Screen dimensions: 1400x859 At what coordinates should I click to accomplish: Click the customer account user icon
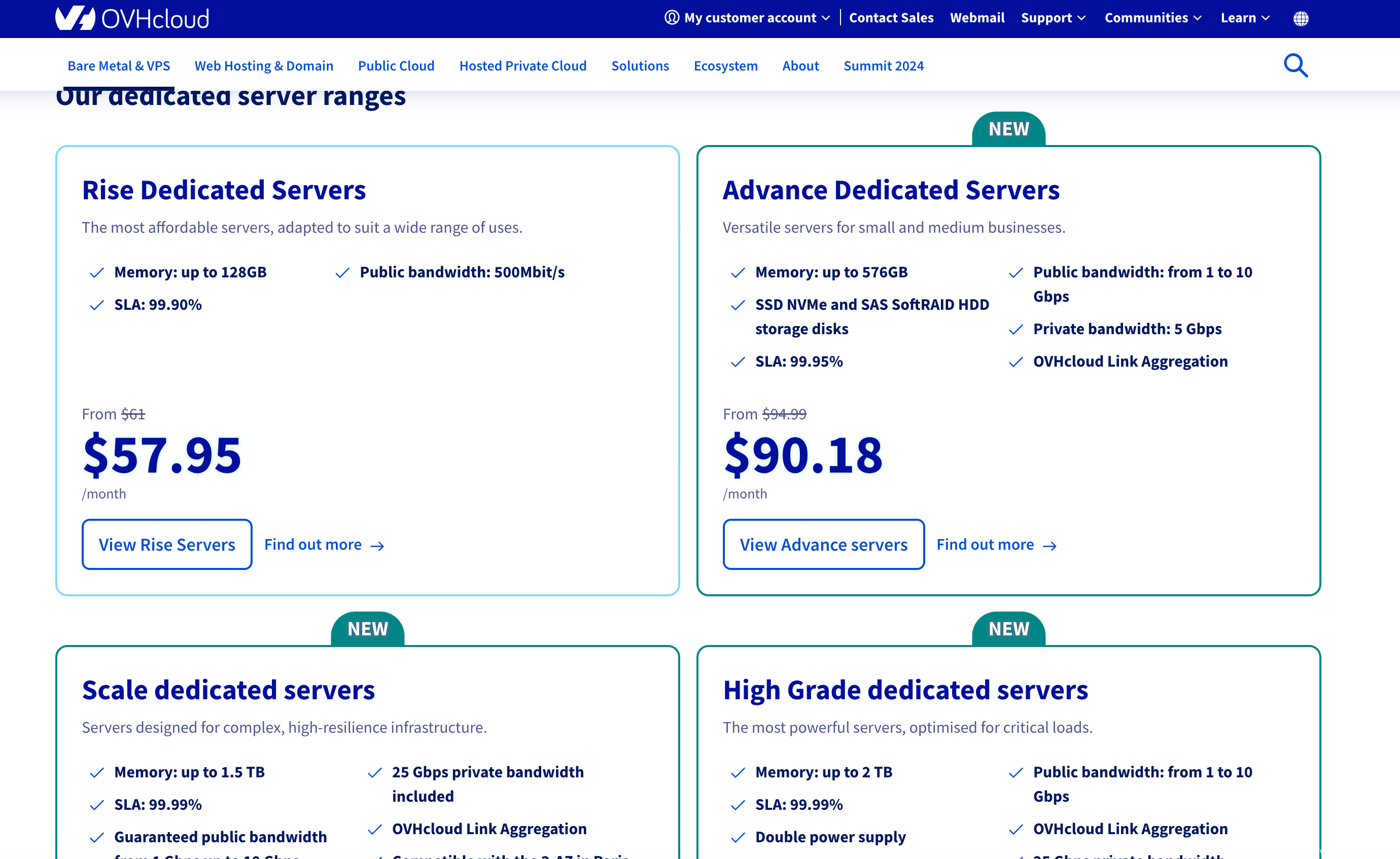[x=672, y=18]
